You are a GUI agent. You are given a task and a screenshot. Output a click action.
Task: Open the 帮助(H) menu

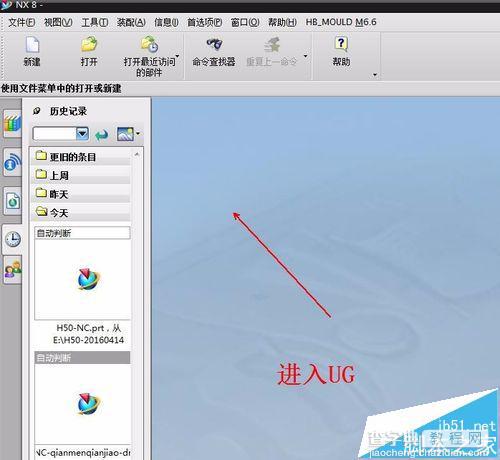pos(282,22)
